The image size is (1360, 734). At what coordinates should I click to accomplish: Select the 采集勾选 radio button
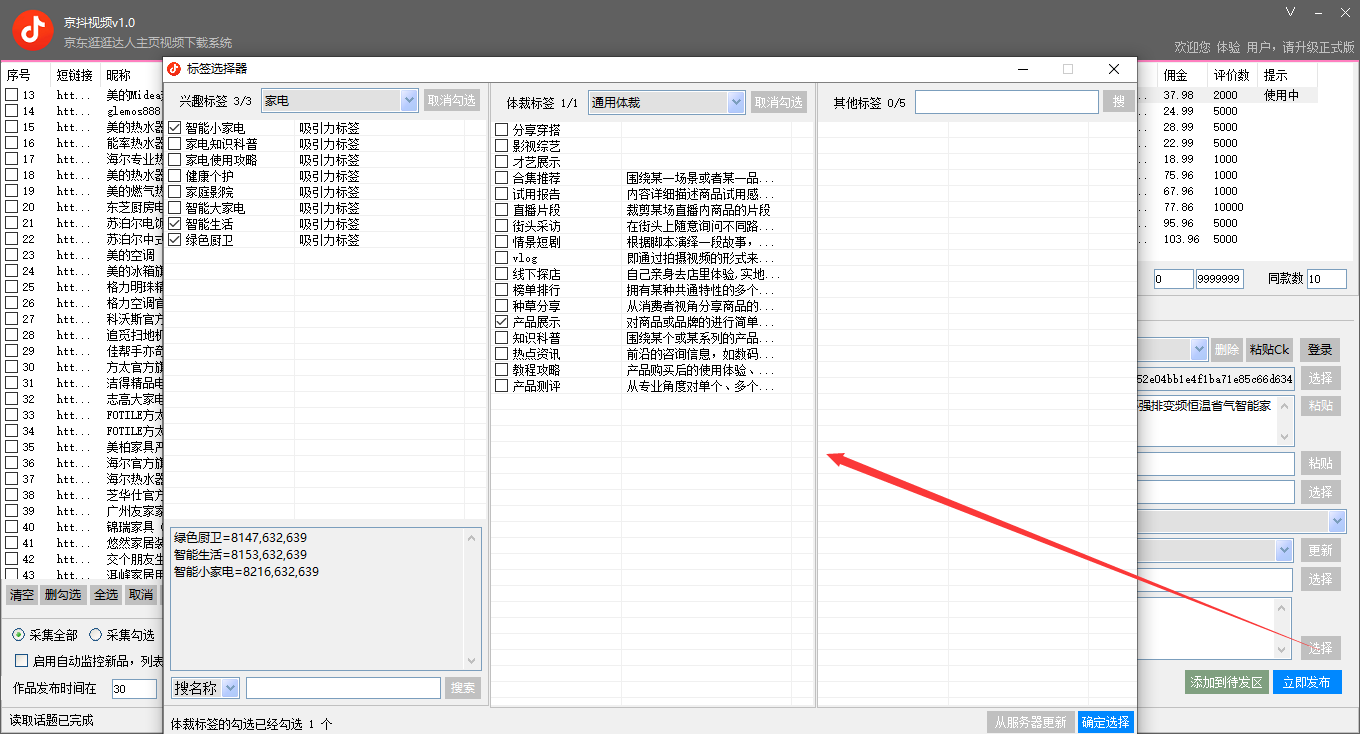tap(96, 635)
